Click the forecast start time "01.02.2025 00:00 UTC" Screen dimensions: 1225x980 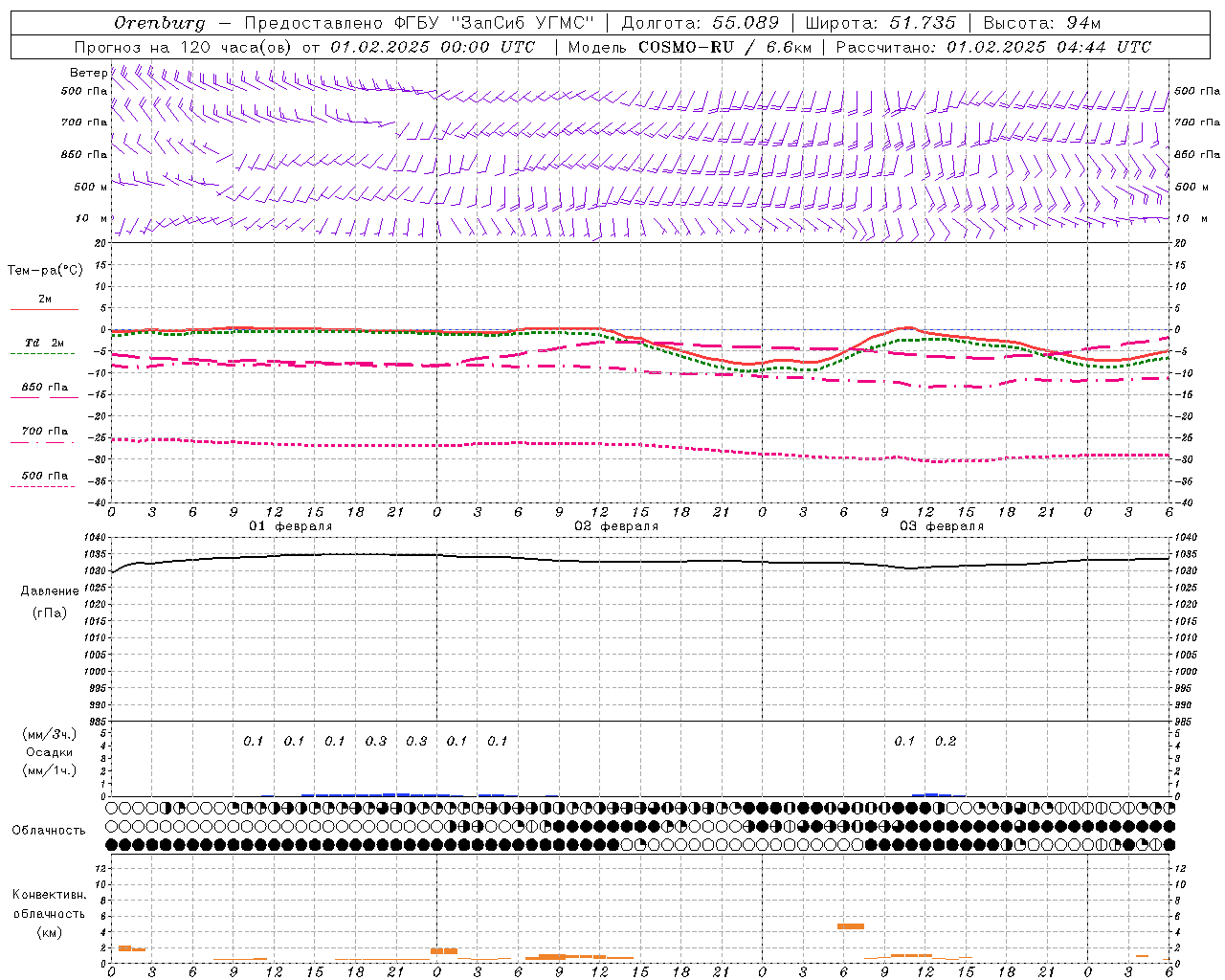pyautogui.click(x=433, y=47)
